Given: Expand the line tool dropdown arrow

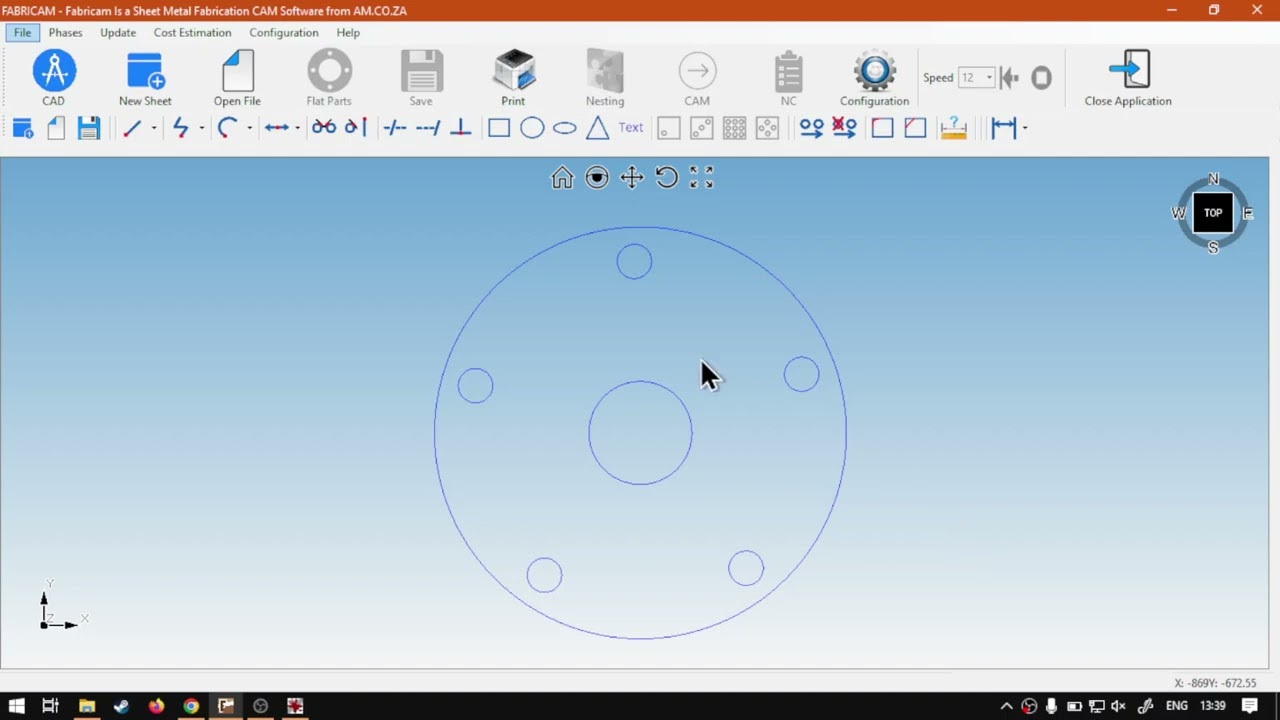Looking at the screenshot, I should click(x=153, y=128).
